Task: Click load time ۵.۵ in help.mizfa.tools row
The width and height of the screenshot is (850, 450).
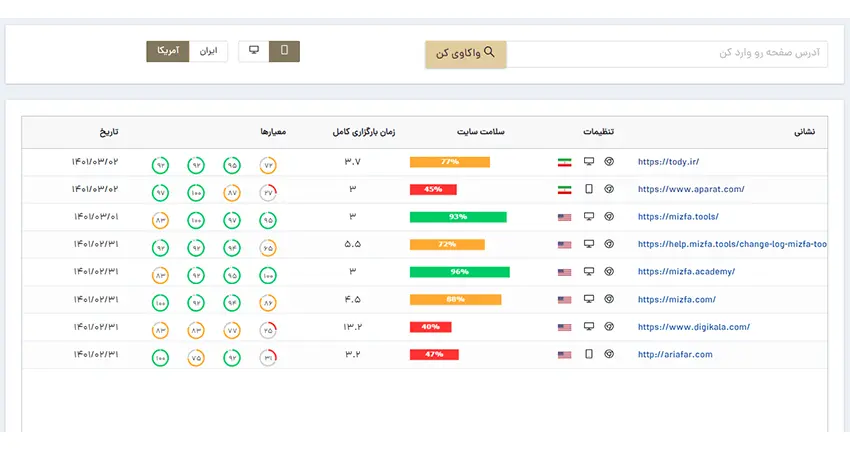Action: tap(352, 244)
